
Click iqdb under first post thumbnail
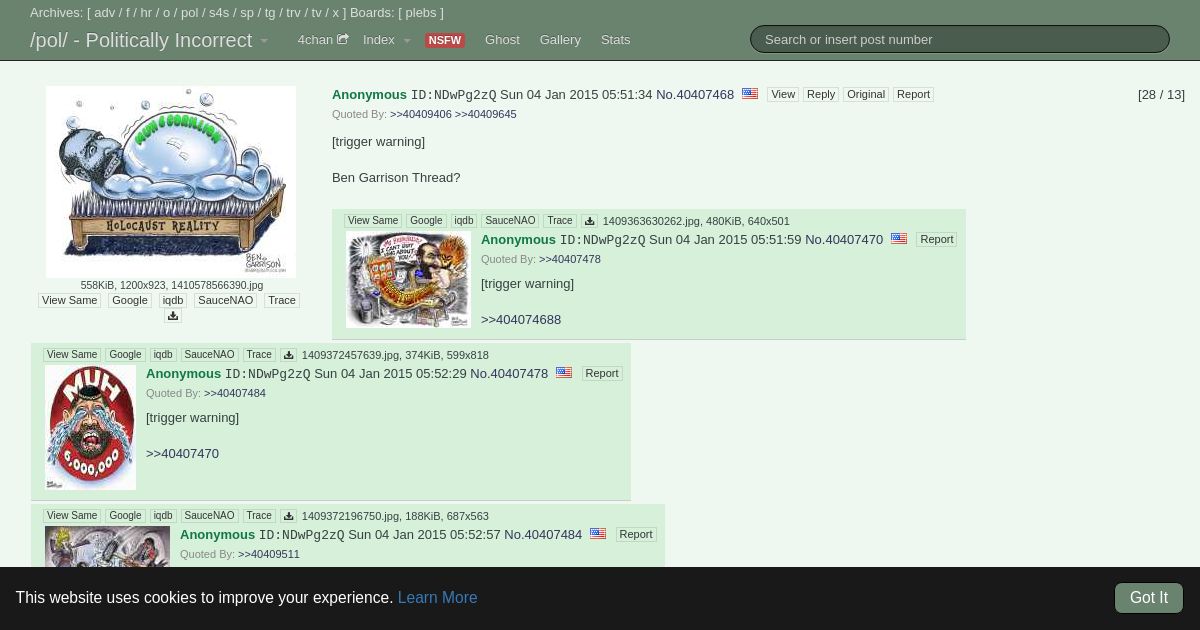coord(173,300)
